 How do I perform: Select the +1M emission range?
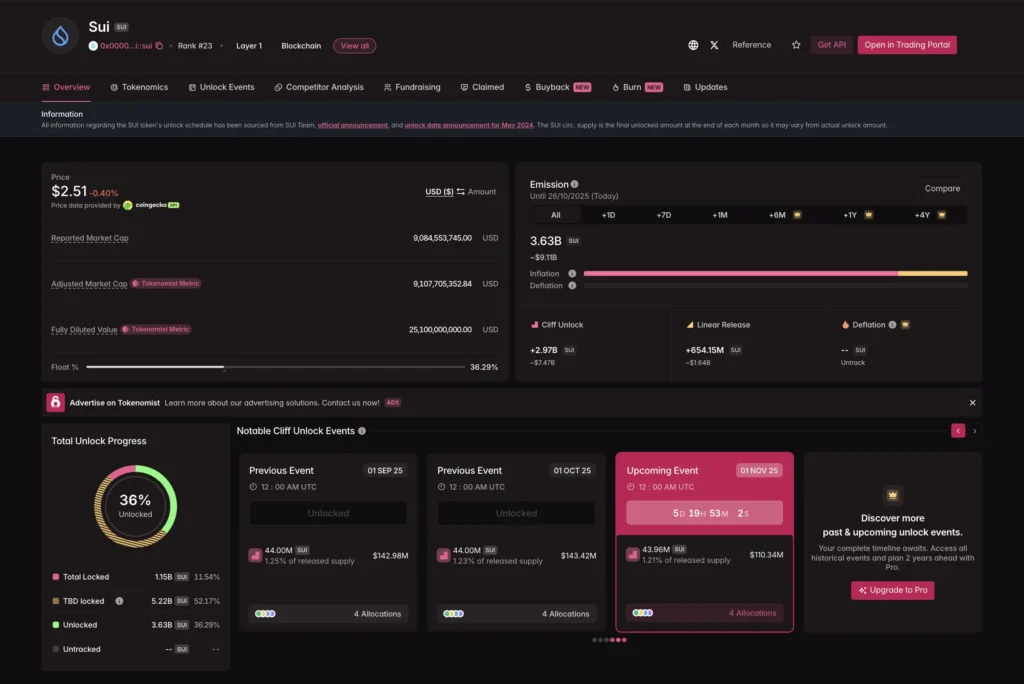[720, 215]
